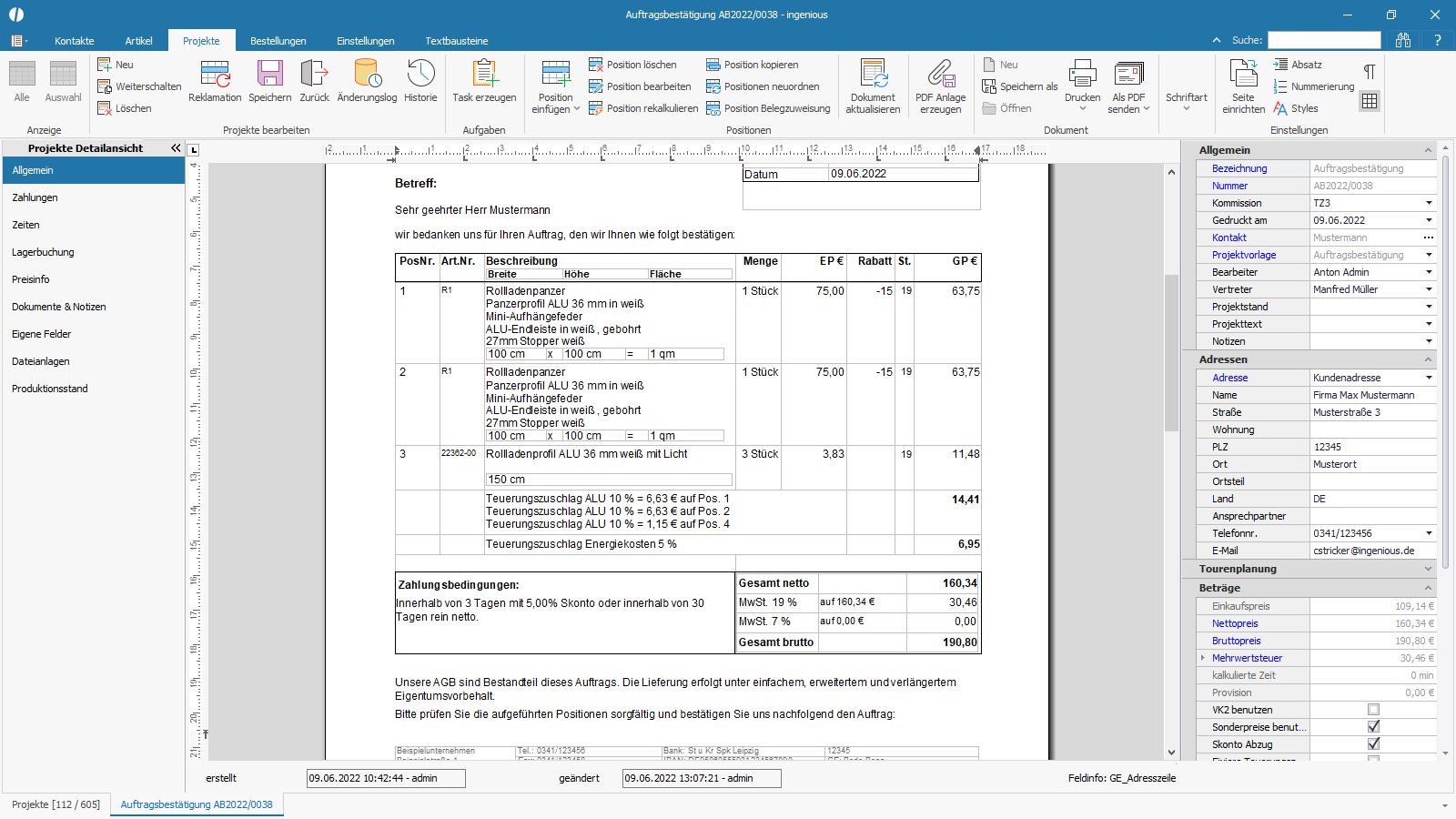Image resolution: width=1456 pixels, height=819 pixels.
Task: Open the Änderungslog icon
Action: click(367, 75)
